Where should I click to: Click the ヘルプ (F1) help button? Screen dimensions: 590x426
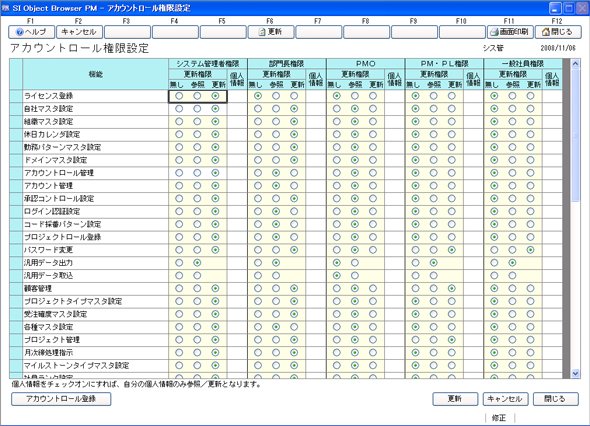(x=32, y=32)
